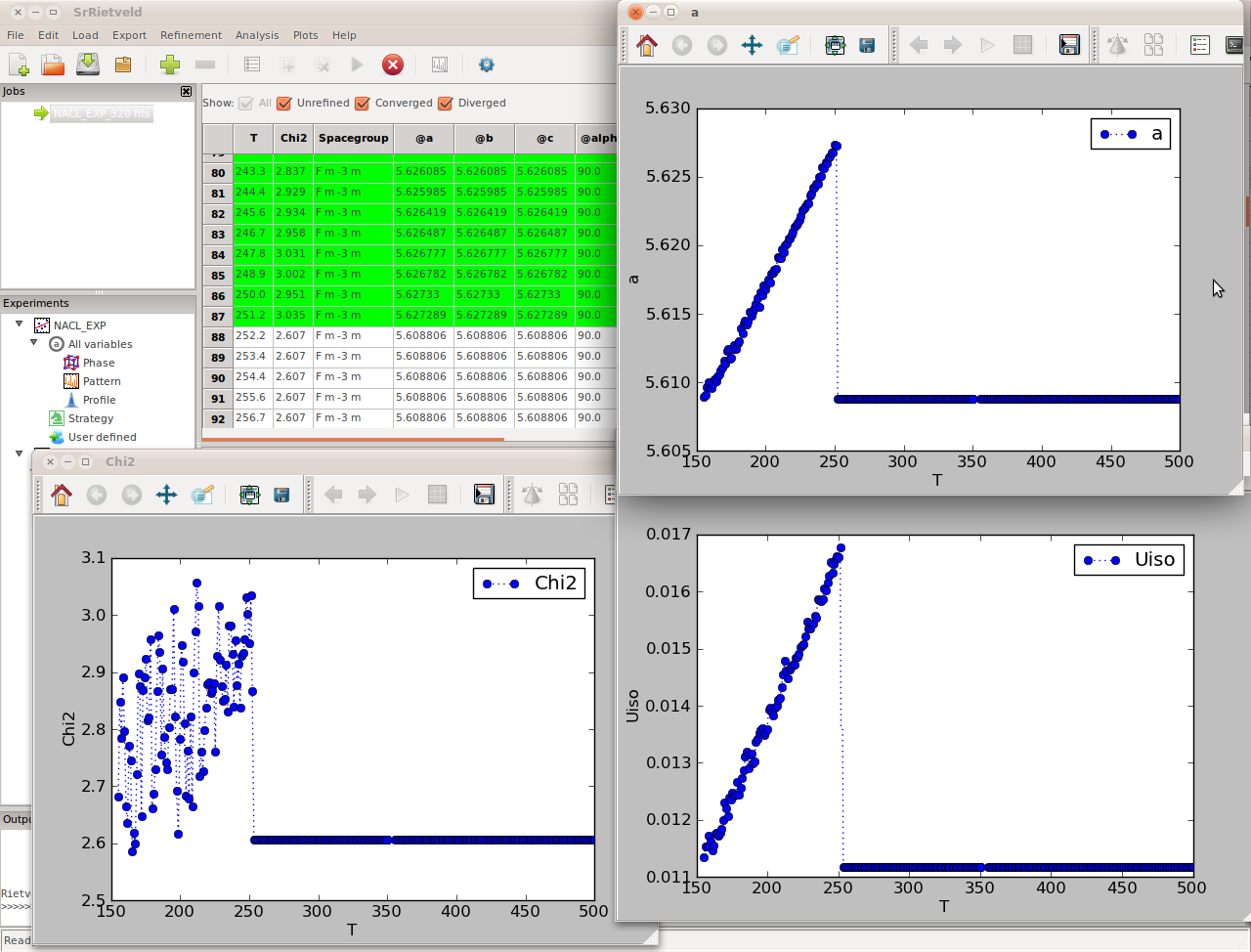
Task: Click the @a column header
Action: coord(424,138)
